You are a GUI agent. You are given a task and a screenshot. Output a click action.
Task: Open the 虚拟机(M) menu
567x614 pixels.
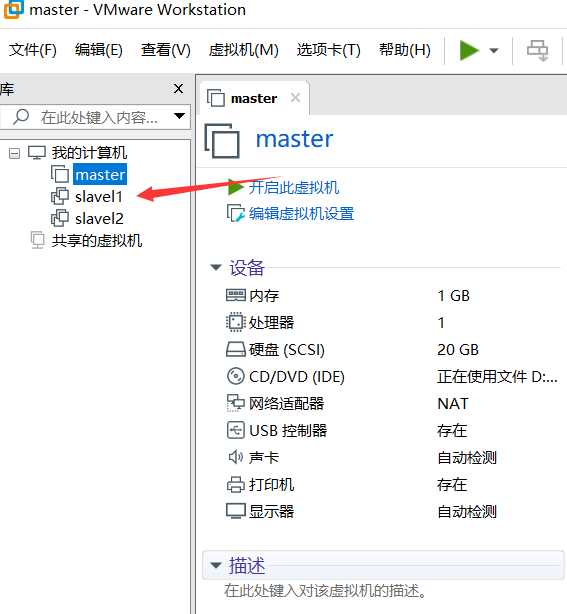point(244,50)
